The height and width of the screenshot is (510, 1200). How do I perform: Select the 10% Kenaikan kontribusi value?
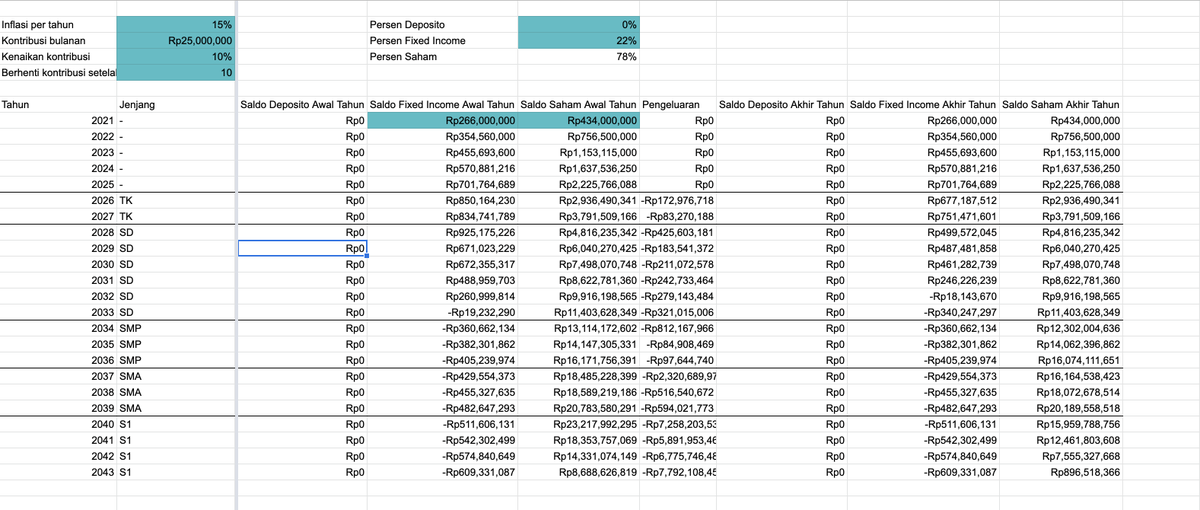point(176,56)
